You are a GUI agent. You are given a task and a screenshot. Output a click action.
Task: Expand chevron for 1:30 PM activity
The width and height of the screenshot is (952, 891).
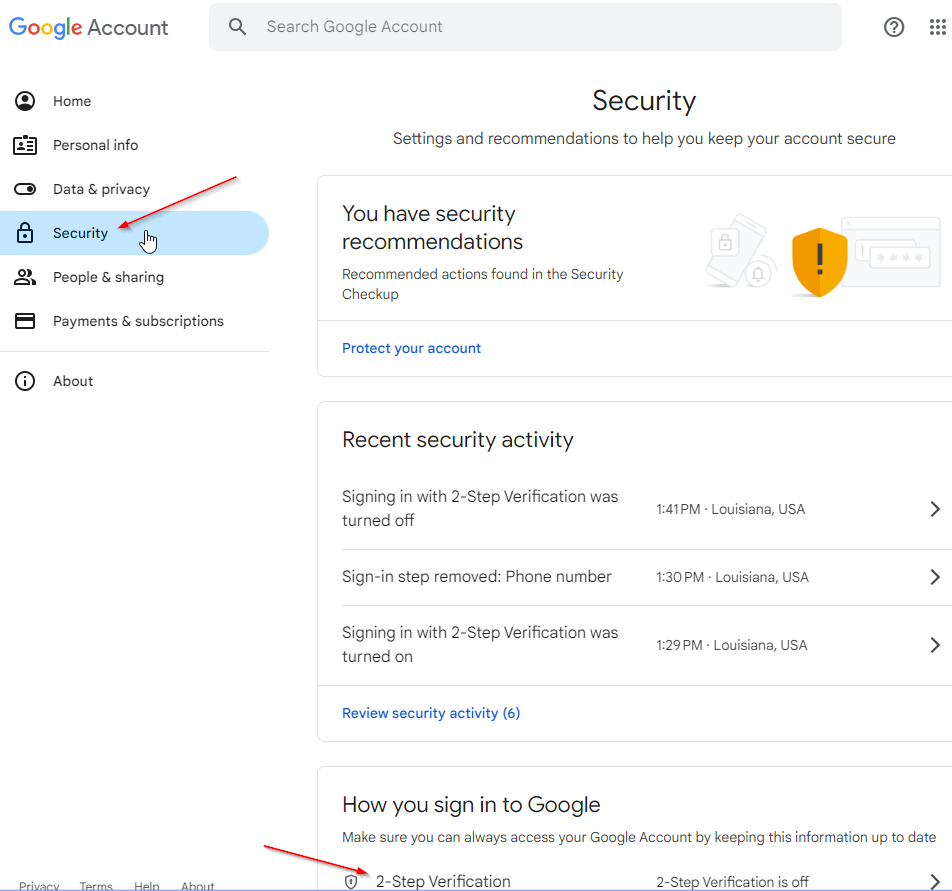click(935, 577)
